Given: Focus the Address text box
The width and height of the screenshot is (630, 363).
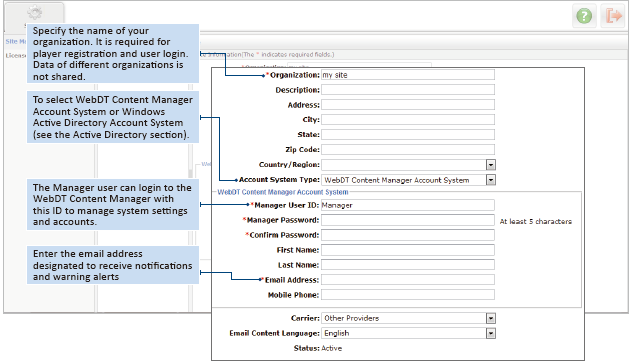Looking at the screenshot, I should coord(408,105).
